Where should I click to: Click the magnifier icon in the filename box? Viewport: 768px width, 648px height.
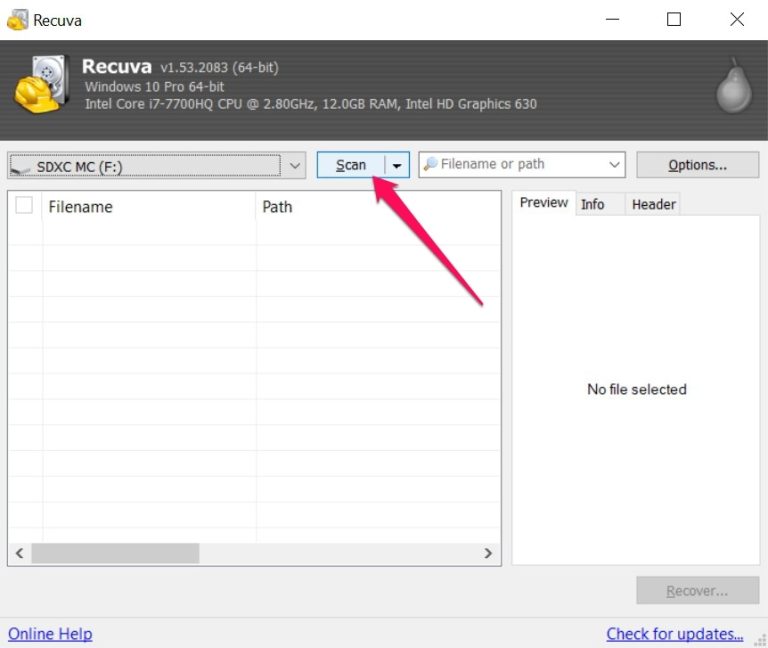[x=431, y=164]
